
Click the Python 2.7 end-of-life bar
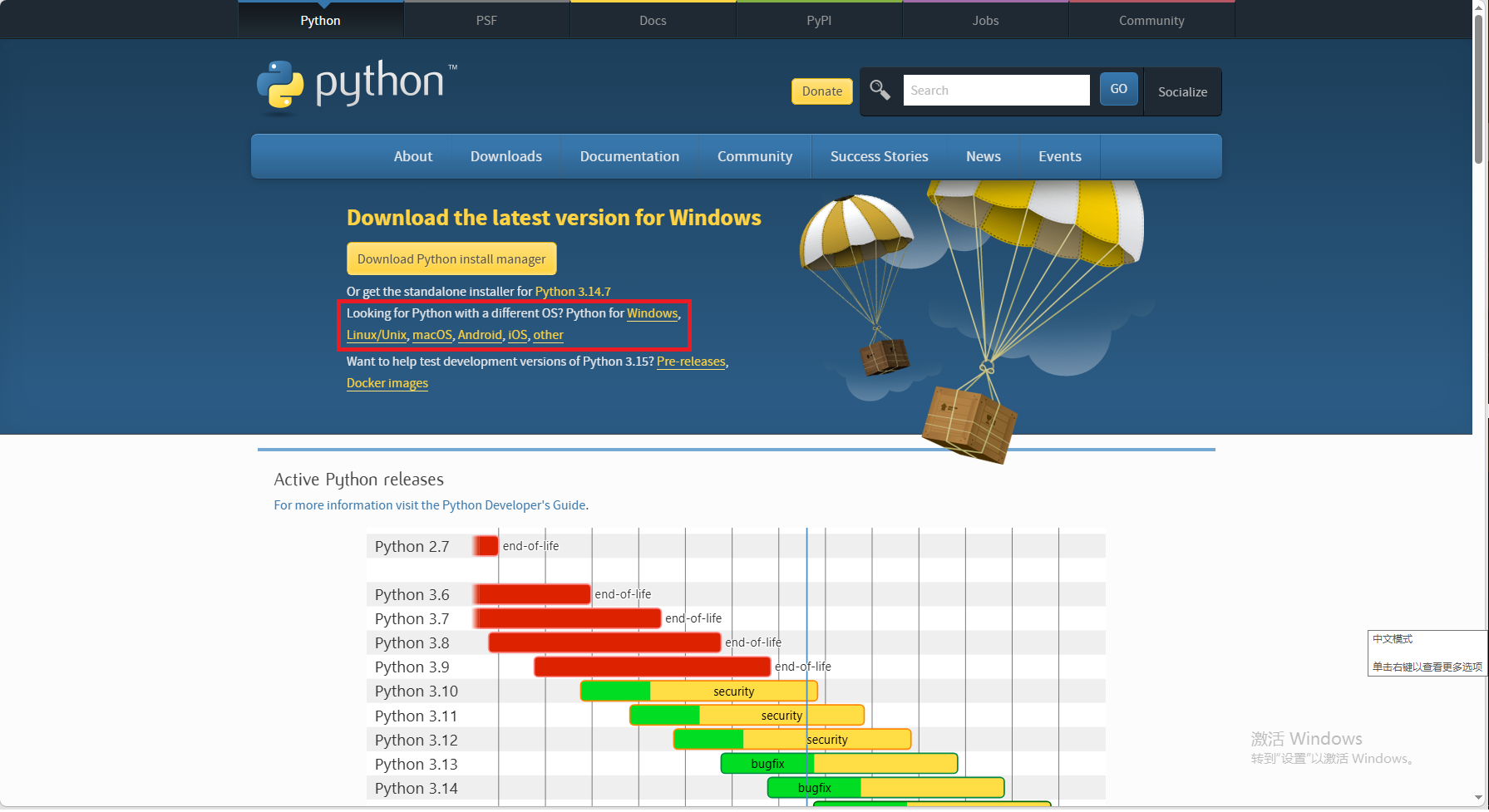tap(486, 546)
